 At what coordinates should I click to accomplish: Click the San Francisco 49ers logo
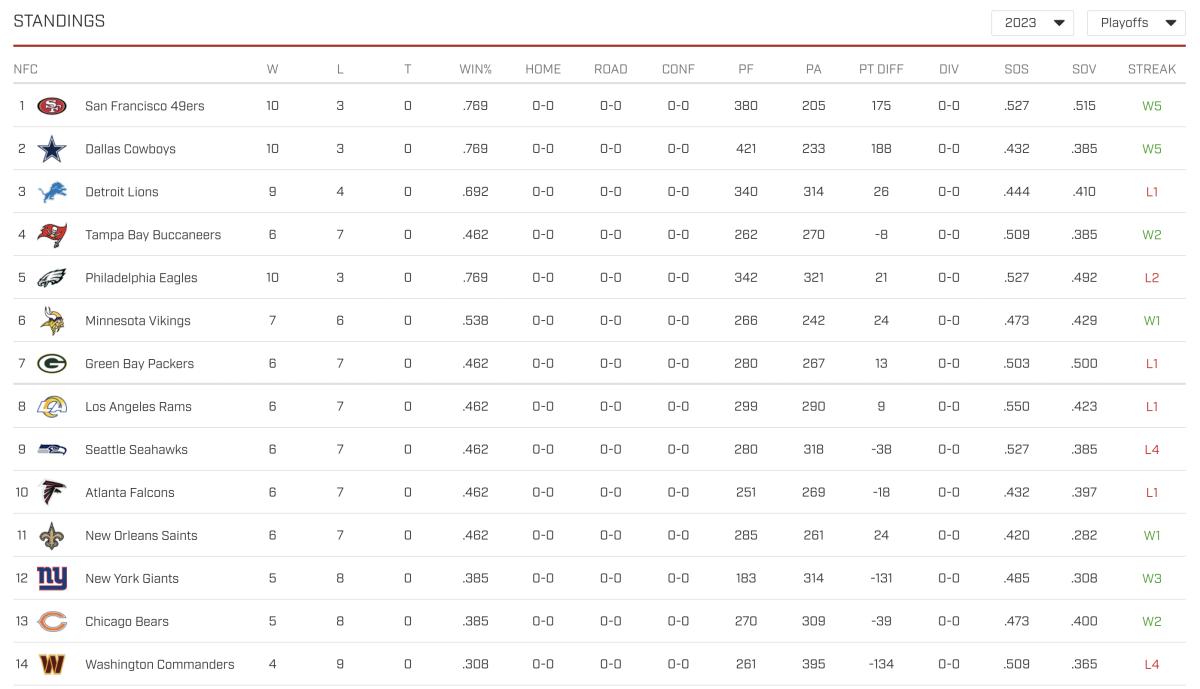52,106
